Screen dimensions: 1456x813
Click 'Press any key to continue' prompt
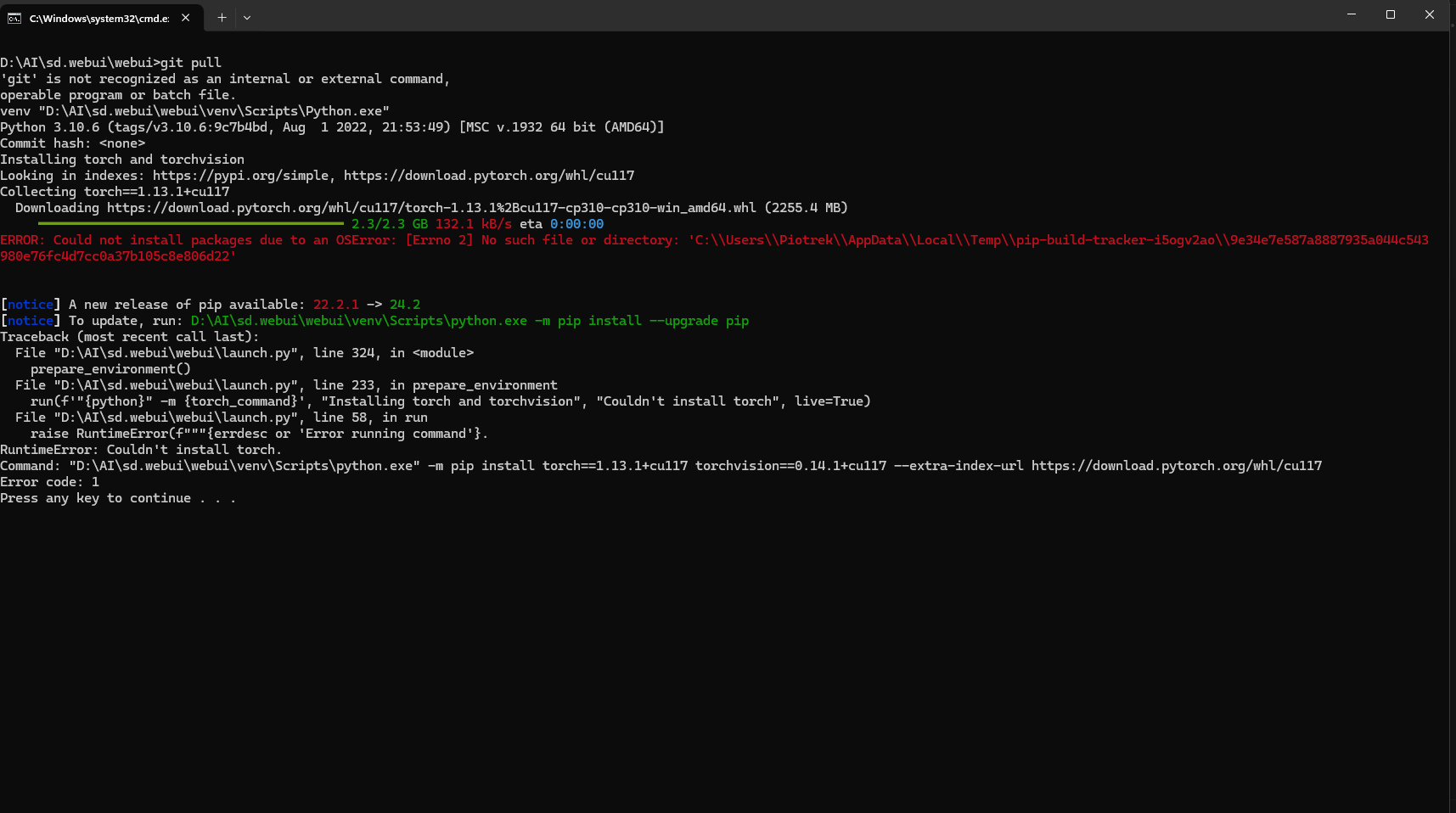(117, 498)
